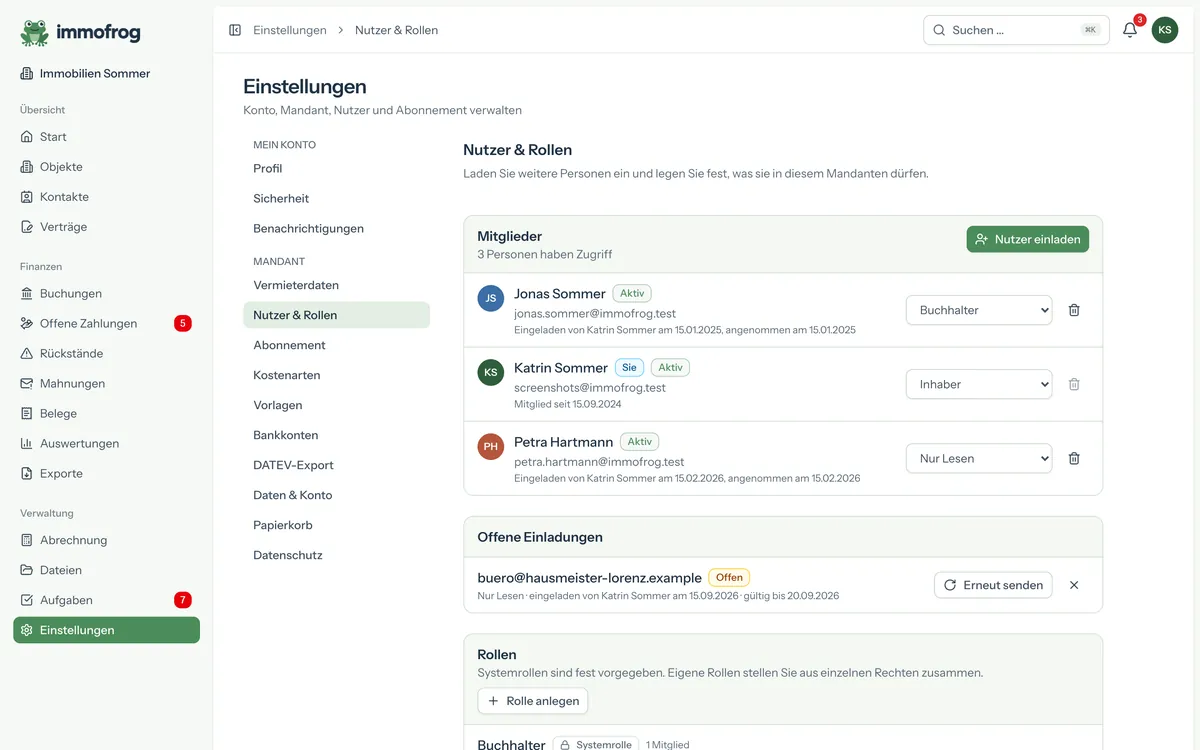Click Katrin Sommer's KS avatar in list
Image resolution: width=1200 pixels, height=750 pixels.
pos(491,372)
